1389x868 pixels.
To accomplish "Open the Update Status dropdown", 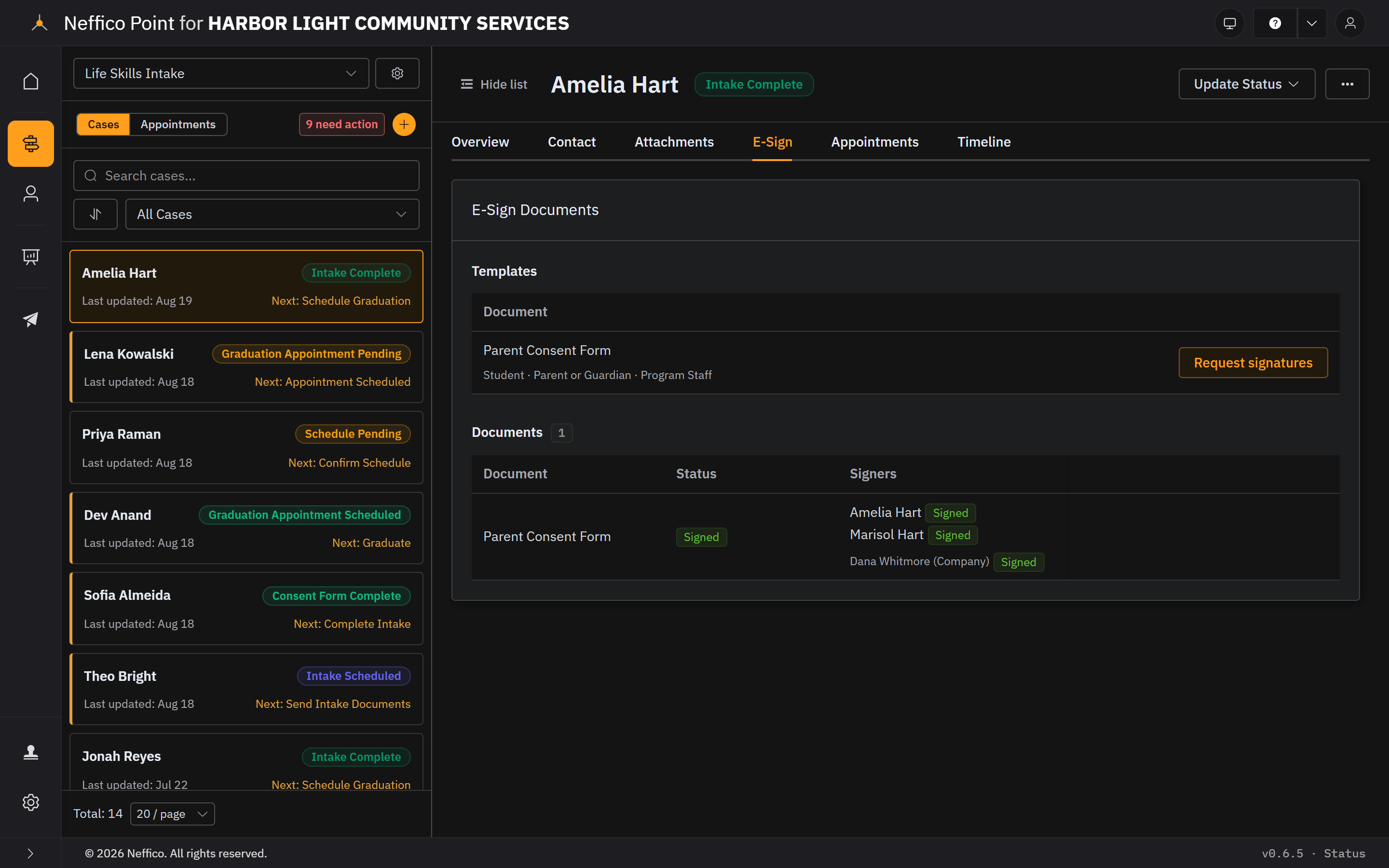I will [1247, 84].
